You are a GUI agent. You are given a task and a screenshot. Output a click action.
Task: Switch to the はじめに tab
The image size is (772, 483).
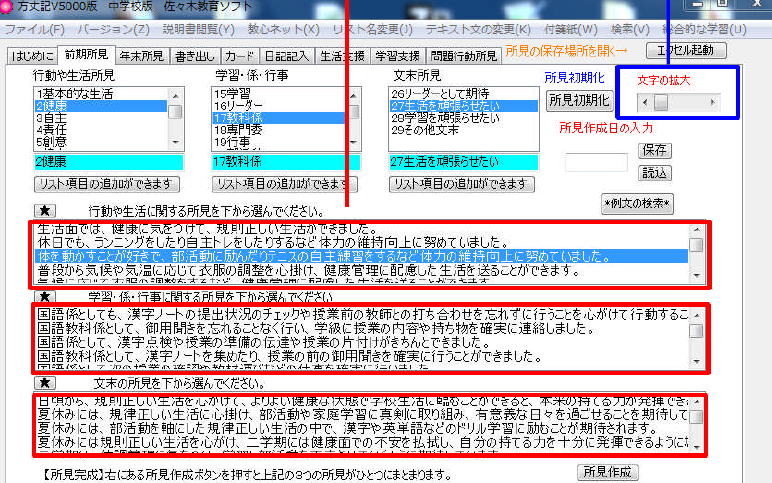[x=32, y=56]
